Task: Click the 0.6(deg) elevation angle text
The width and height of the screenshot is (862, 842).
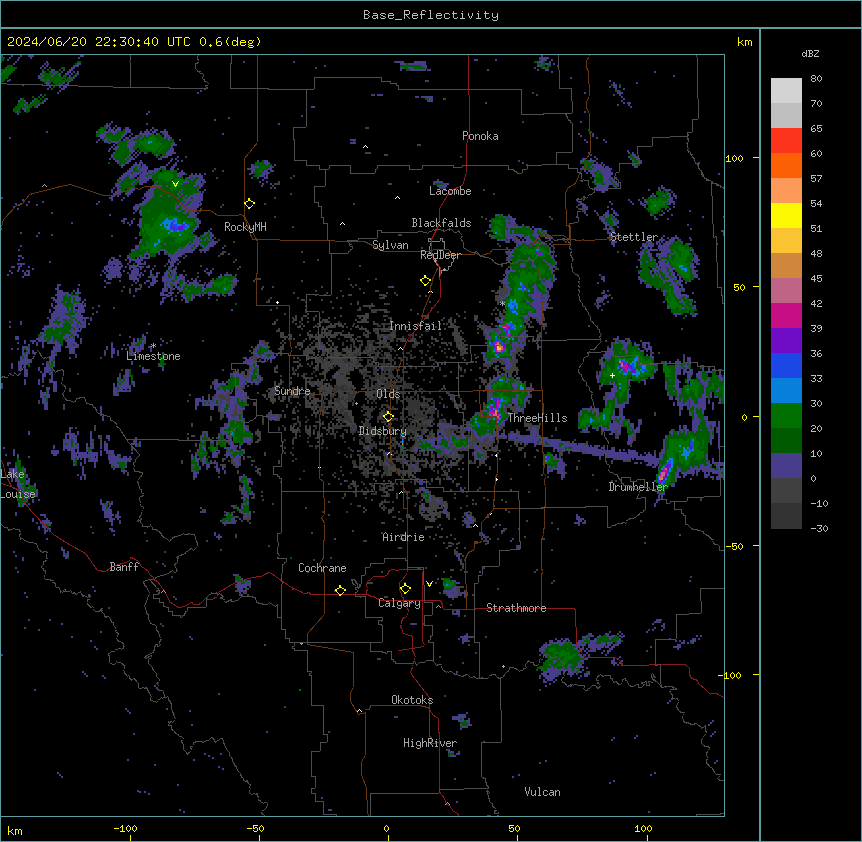Action: (x=230, y=42)
